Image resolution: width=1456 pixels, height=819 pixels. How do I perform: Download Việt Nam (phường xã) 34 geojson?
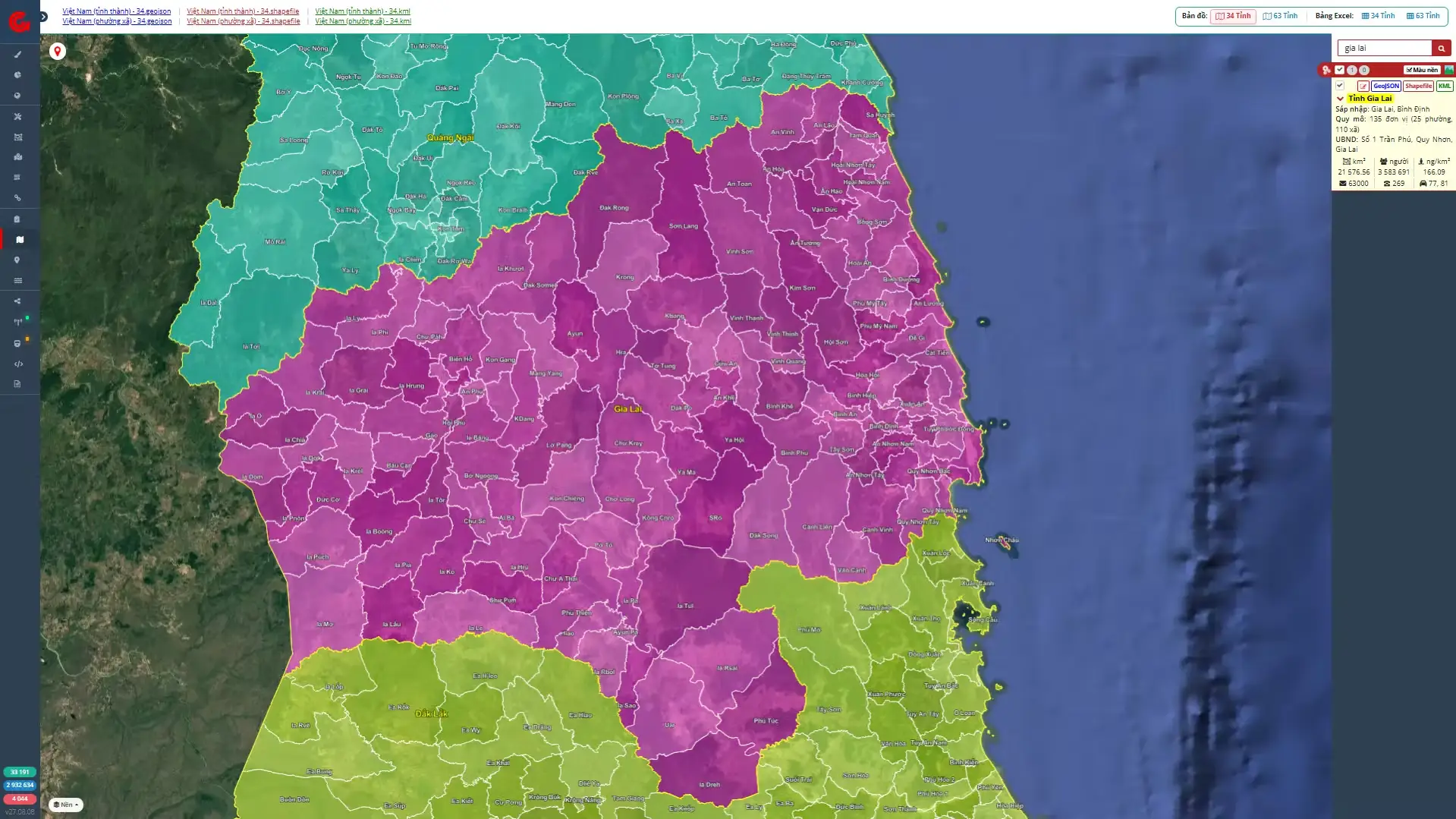[117, 21]
